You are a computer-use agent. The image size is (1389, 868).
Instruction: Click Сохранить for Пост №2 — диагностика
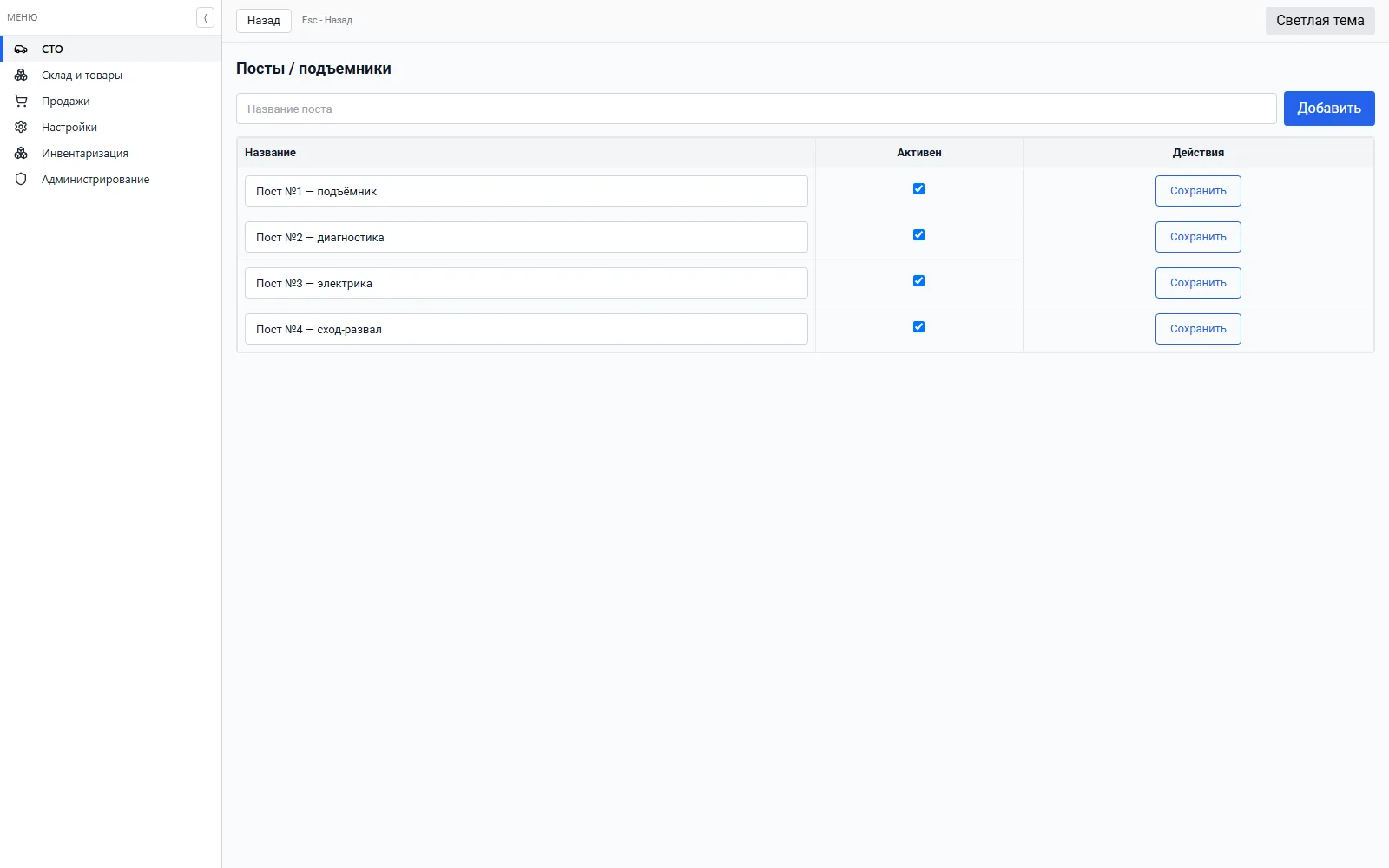click(1198, 237)
